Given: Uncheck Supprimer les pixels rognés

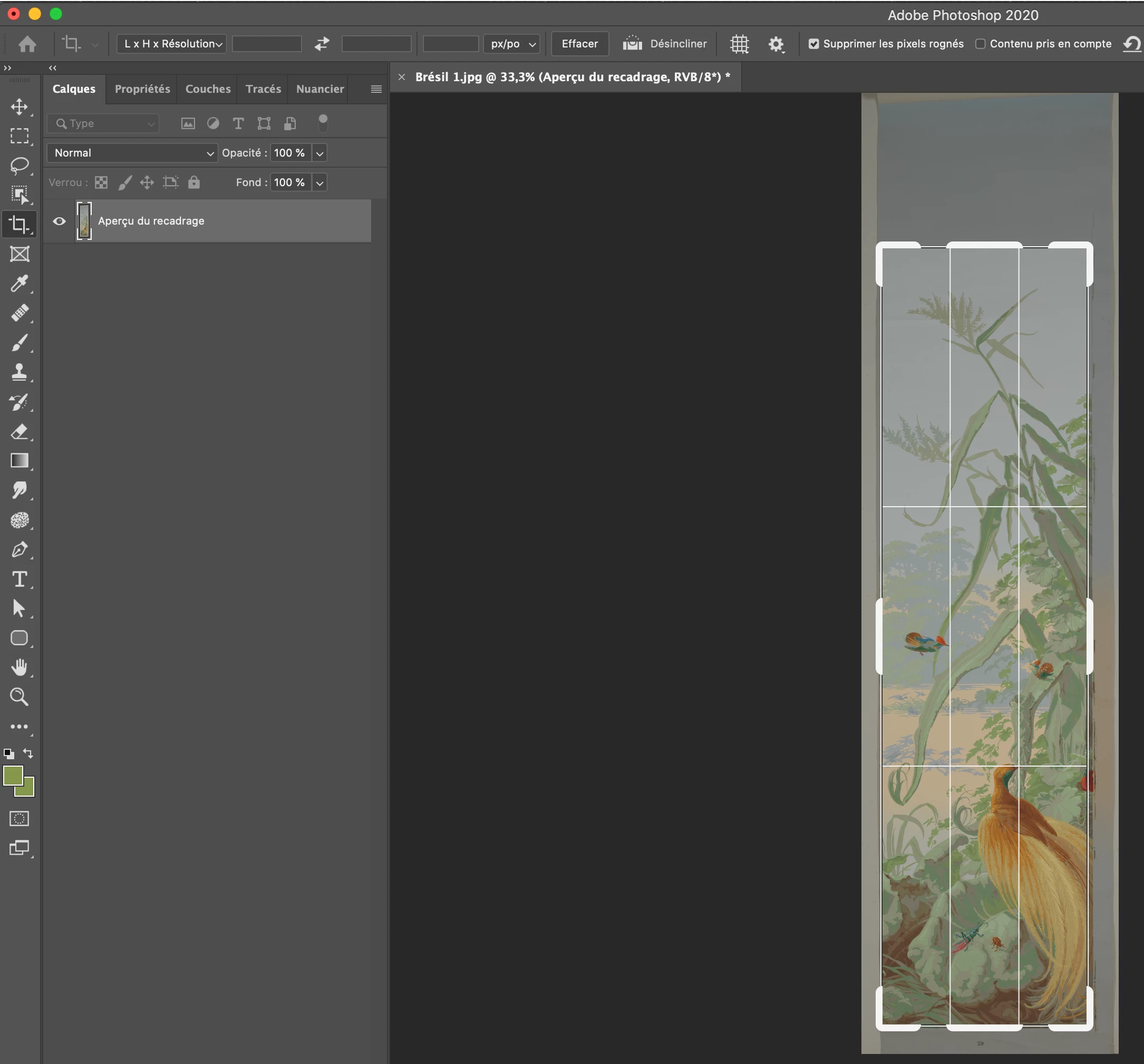Looking at the screenshot, I should [813, 44].
